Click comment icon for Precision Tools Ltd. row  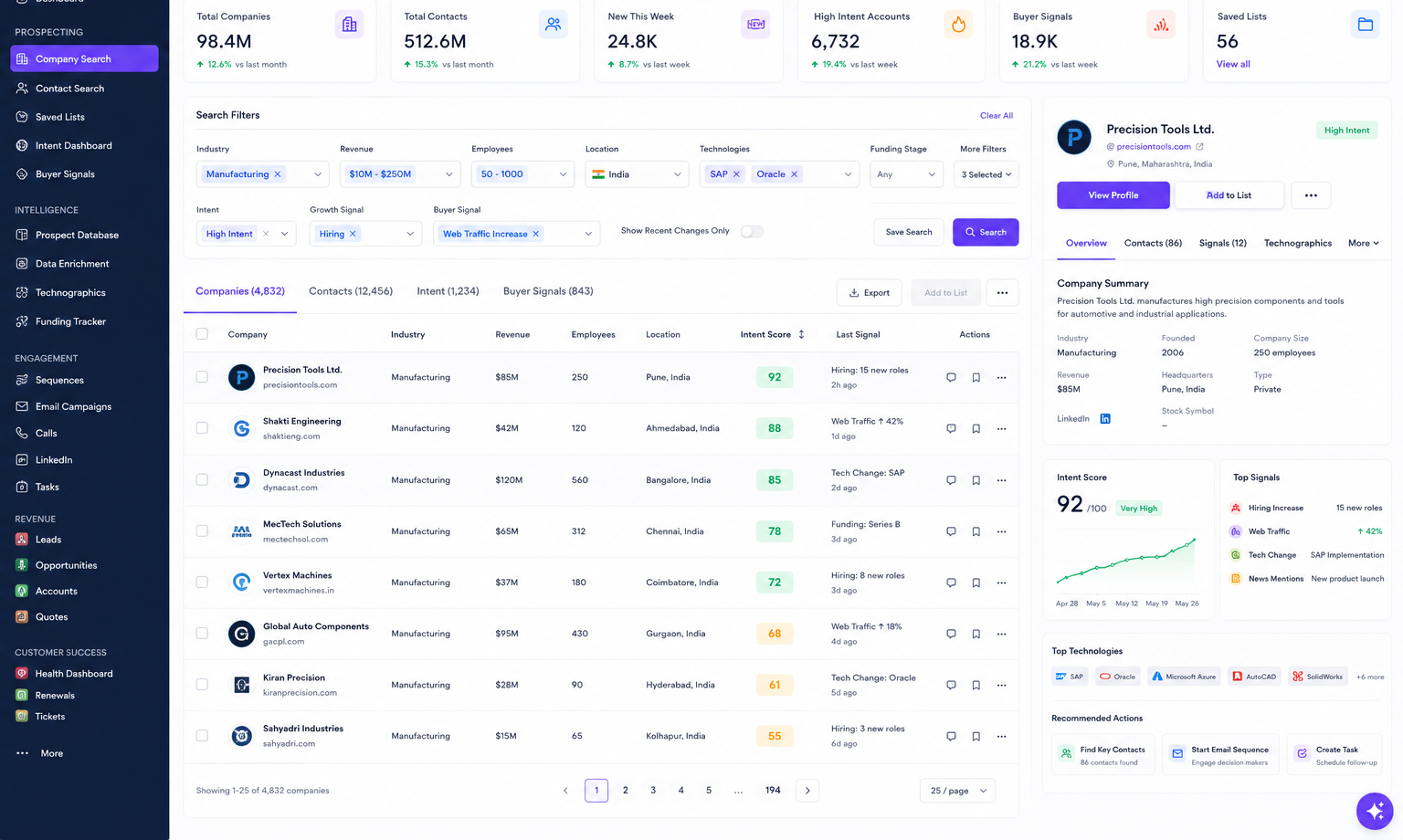pyautogui.click(x=951, y=377)
